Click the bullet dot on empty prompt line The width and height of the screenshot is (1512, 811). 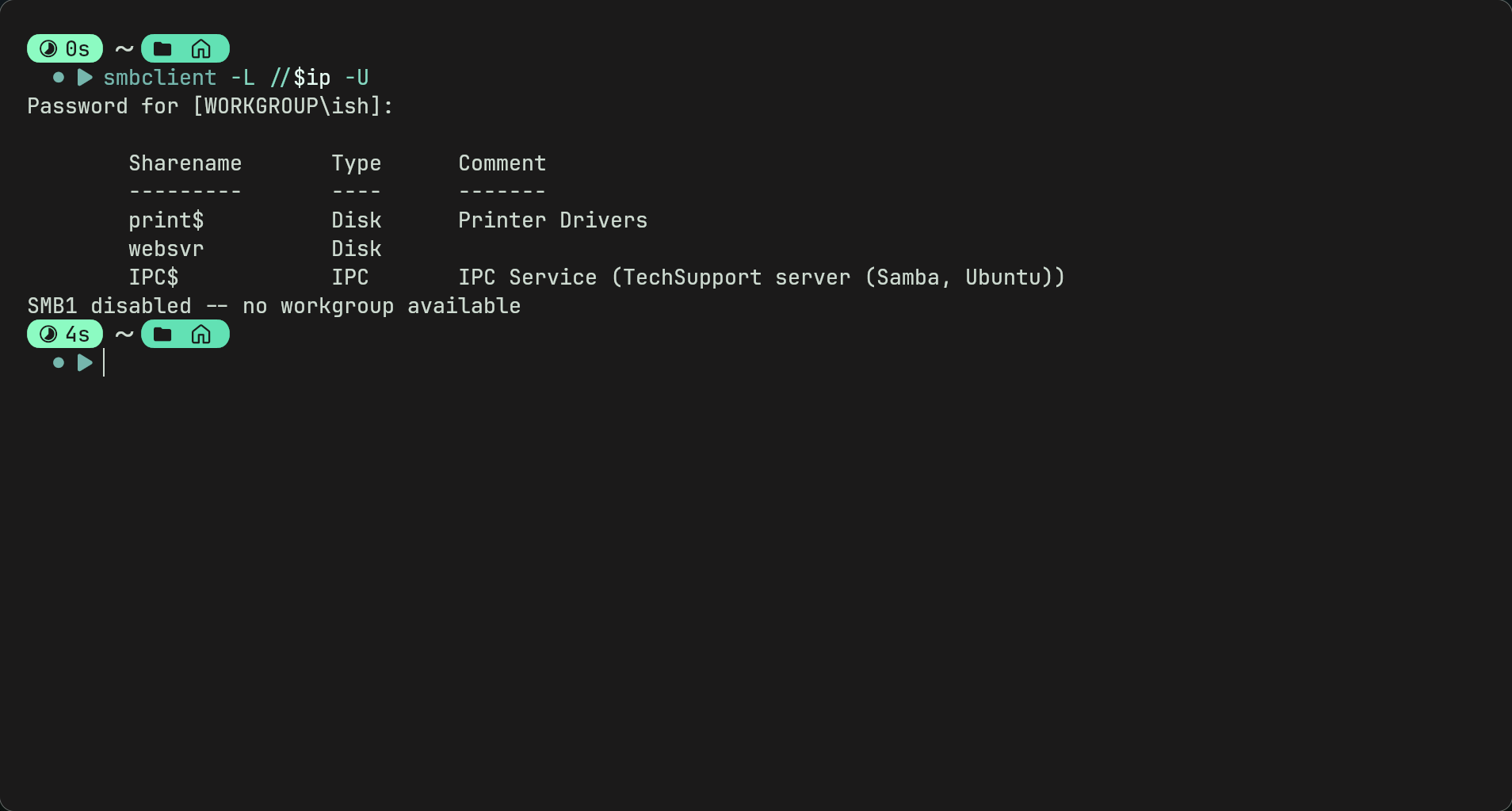point(59,363)
